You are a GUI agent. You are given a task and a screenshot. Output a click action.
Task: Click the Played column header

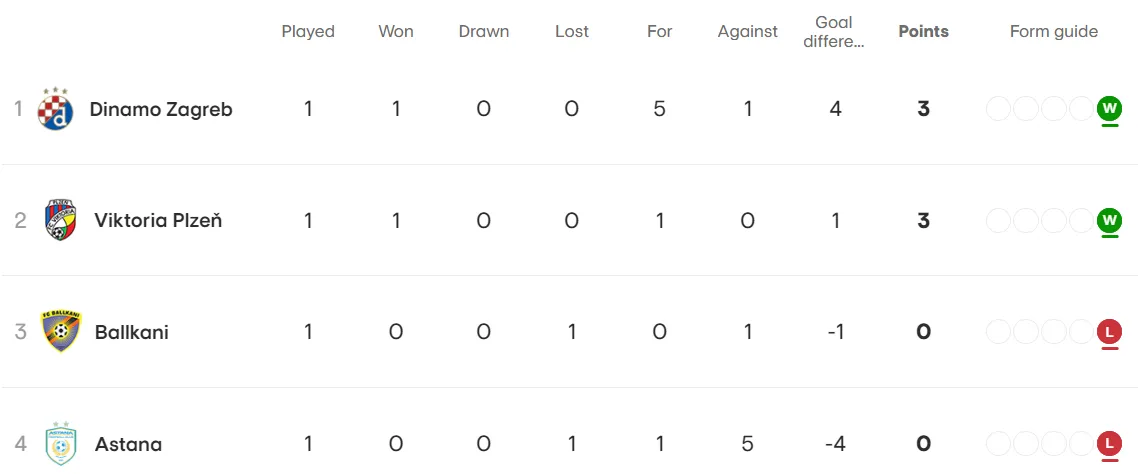[x=308, y=32]
